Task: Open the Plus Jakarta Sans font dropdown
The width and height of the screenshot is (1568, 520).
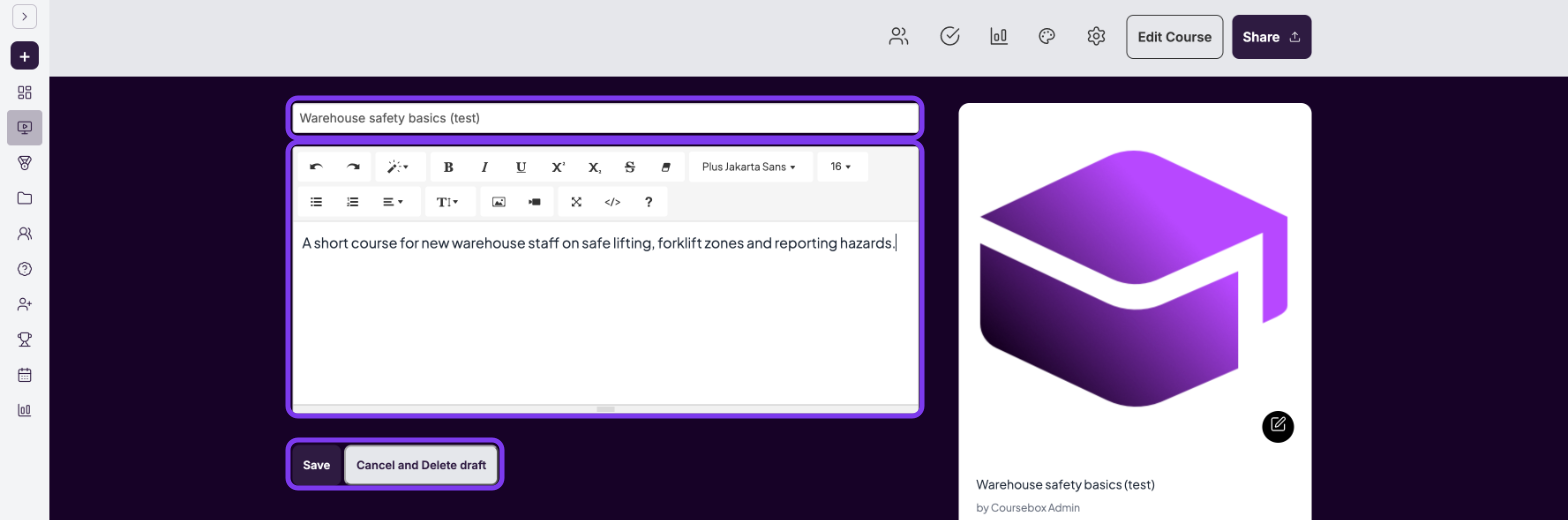Action: (750, 167)
